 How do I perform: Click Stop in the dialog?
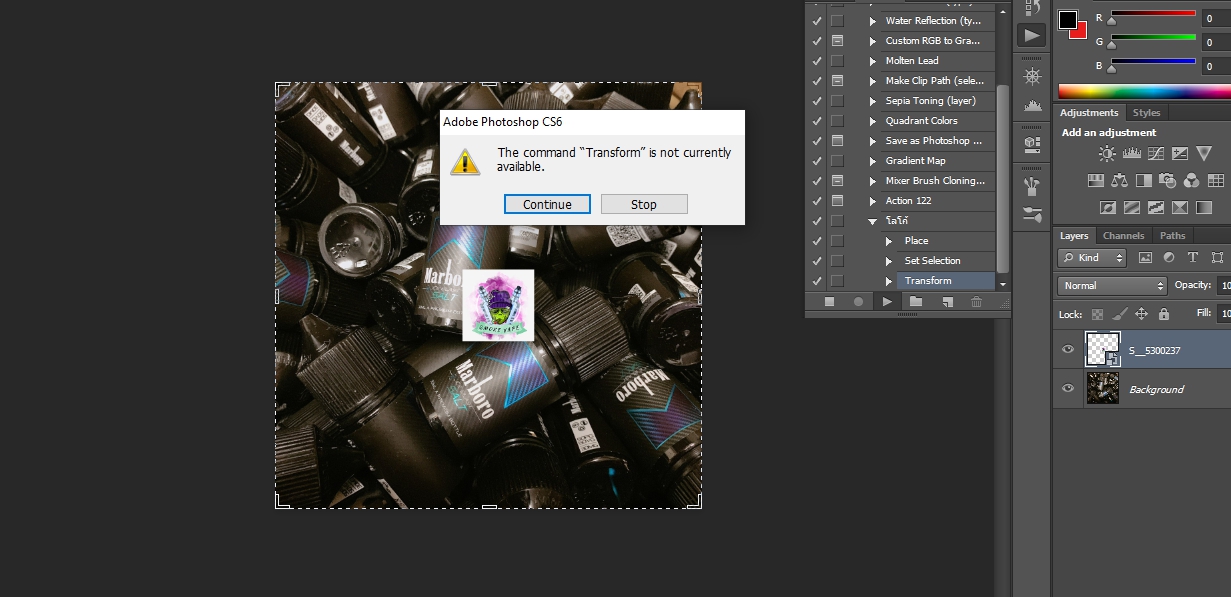pyautogui.click(x=644, y=204)
